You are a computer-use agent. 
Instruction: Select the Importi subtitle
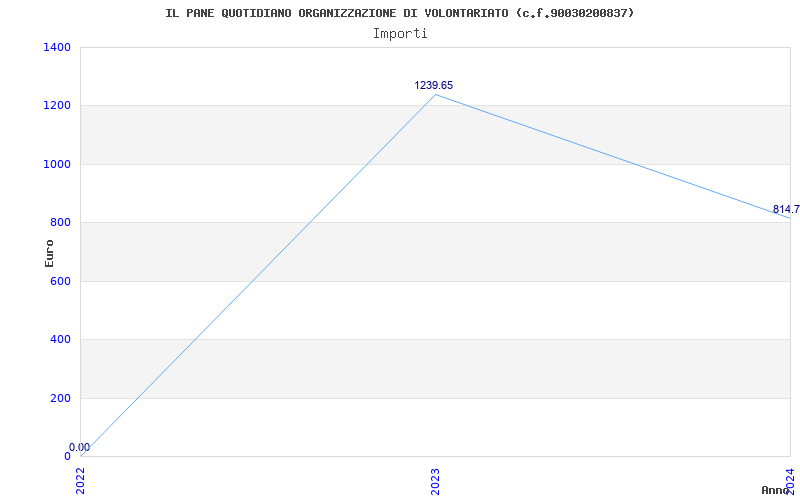[400, 34]
